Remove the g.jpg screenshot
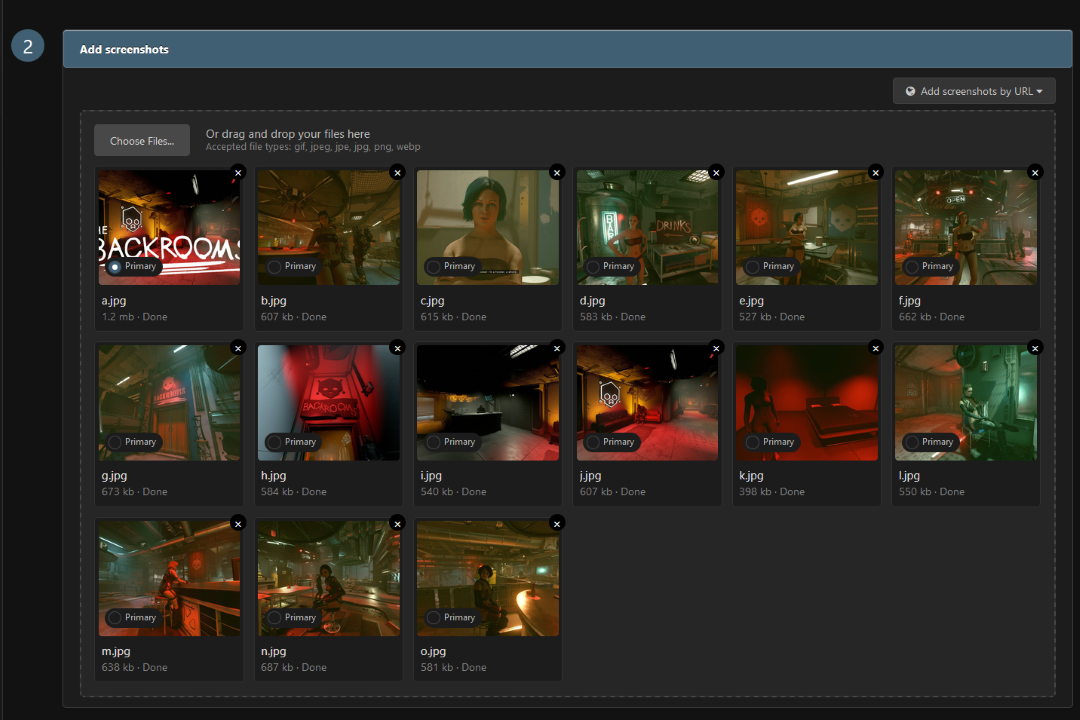1080x720 pixels. point(238,348)
